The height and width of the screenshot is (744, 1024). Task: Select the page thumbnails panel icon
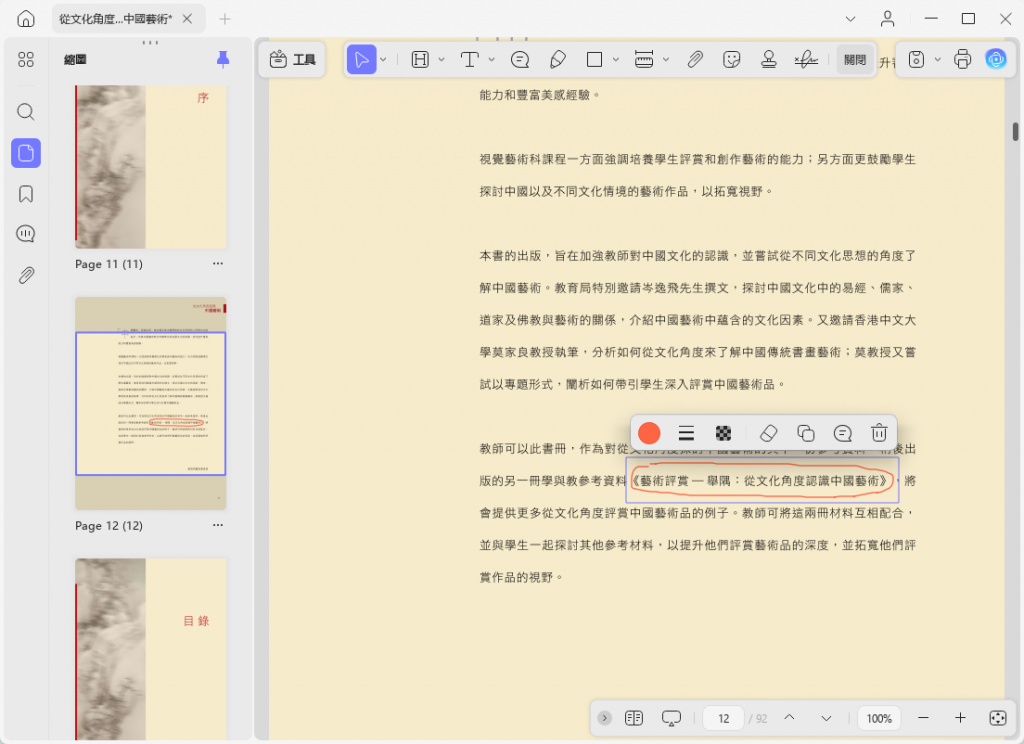click(x=26, y=153)
